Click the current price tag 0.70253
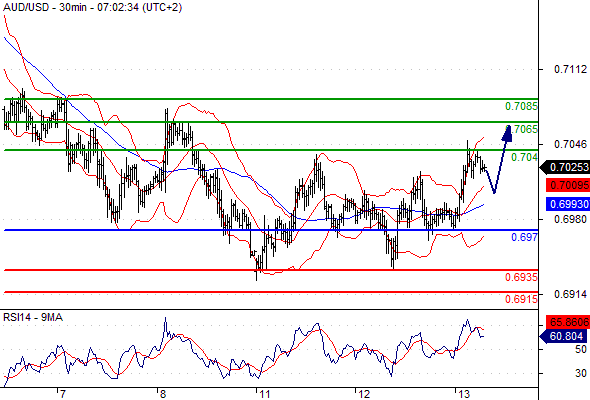 click(565, 167)
